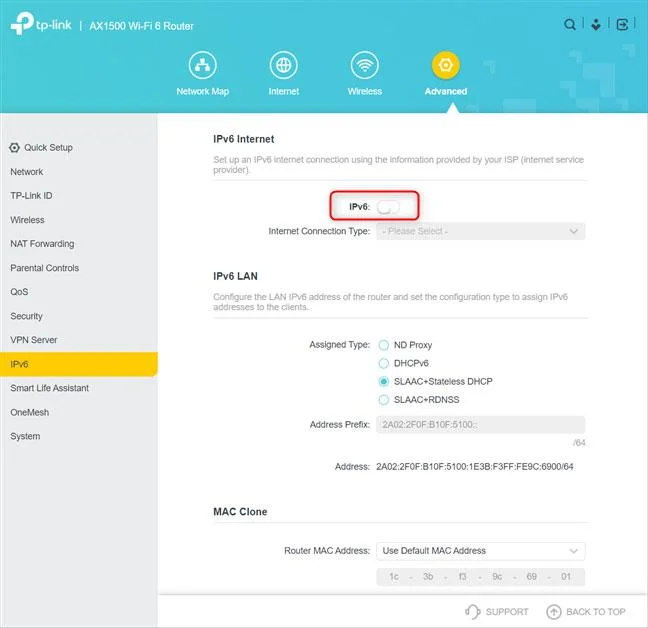Image resolution: width=648 pixels, height=628 pixels.
Task: Open Security settings in sidebar
Action: tap(26, 316)
